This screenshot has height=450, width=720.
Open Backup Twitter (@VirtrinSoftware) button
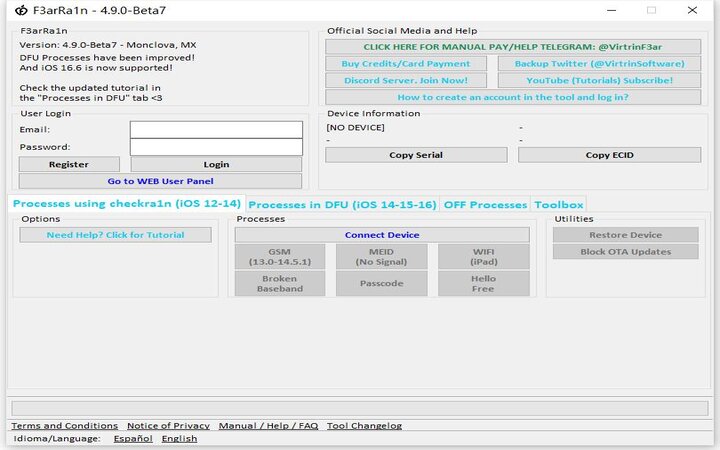[x=599, y=64]
